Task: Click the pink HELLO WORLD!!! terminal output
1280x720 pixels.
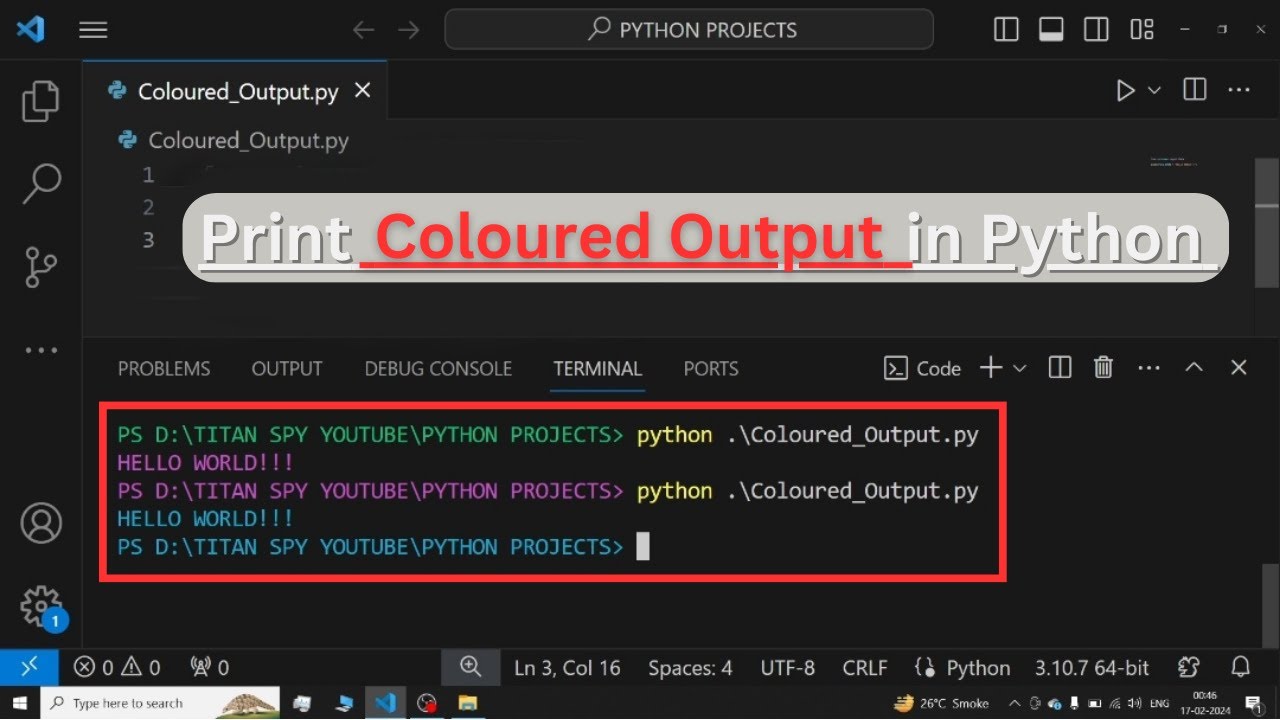Action: click(x=205, y=463)
